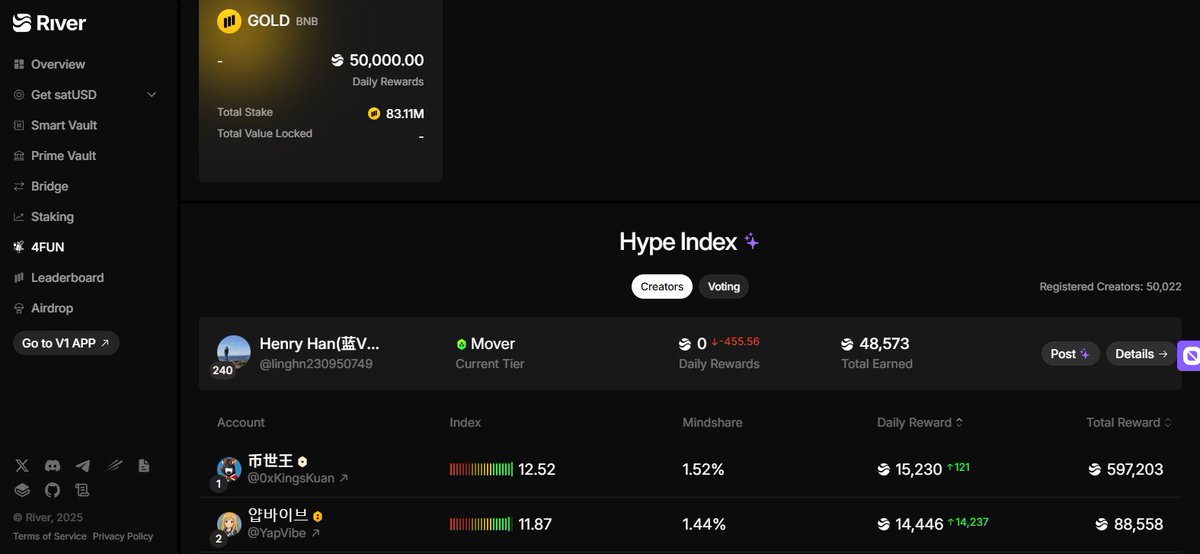Screen dimensions: 1200x554
Task: Click 얍바이브 avatar in rank 2 row
Action: click(229, 524)
